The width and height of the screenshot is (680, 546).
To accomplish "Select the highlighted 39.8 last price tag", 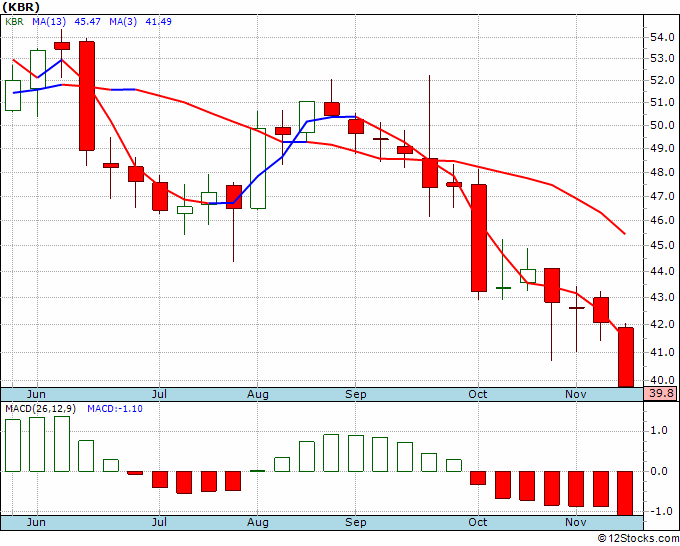I will 660,394.
